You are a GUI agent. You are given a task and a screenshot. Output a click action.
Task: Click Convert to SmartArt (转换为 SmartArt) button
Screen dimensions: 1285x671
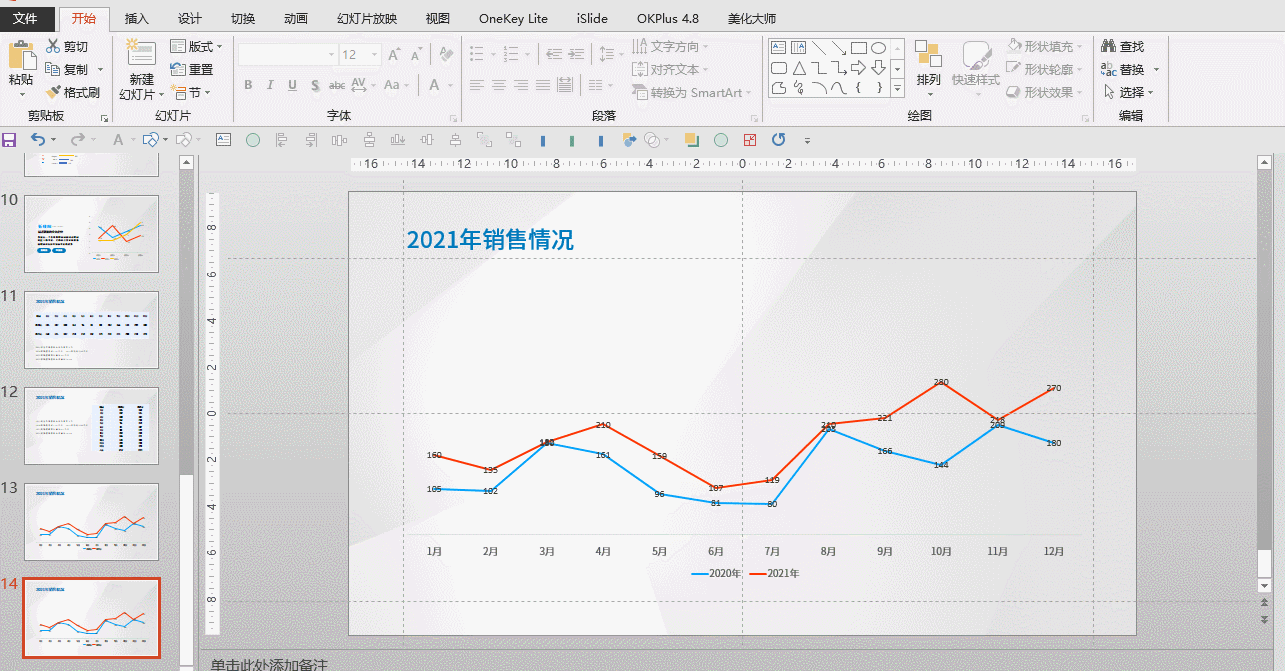pos(692,92)
